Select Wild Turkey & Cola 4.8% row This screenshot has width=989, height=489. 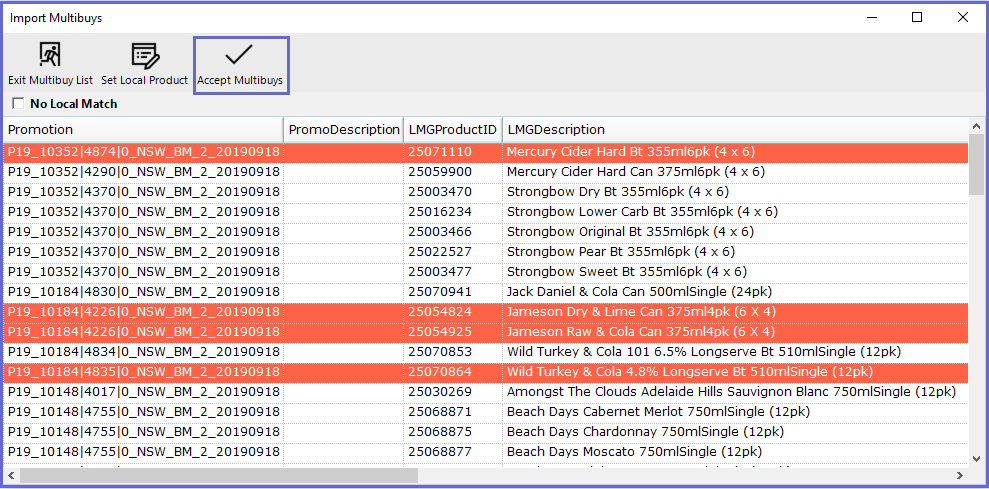(x=486, y=372)
